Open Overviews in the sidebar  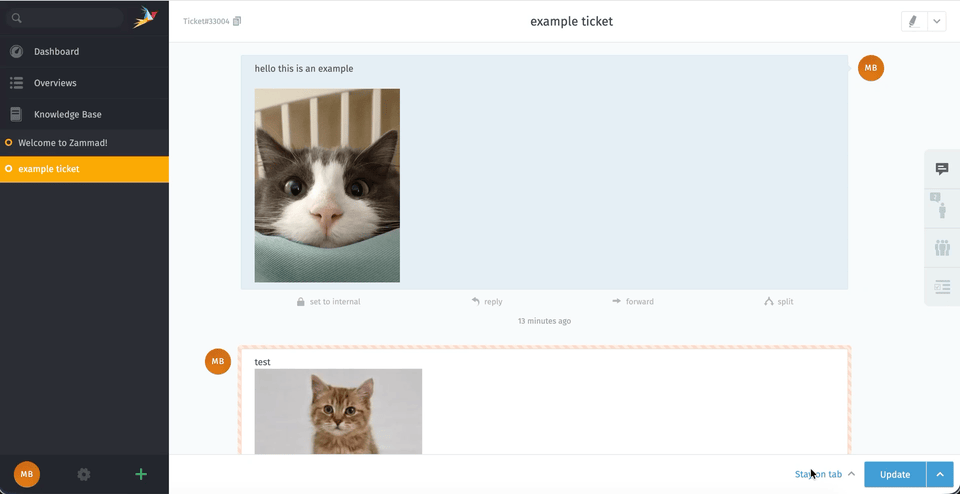pyautogui.click(x=55, y=83)
